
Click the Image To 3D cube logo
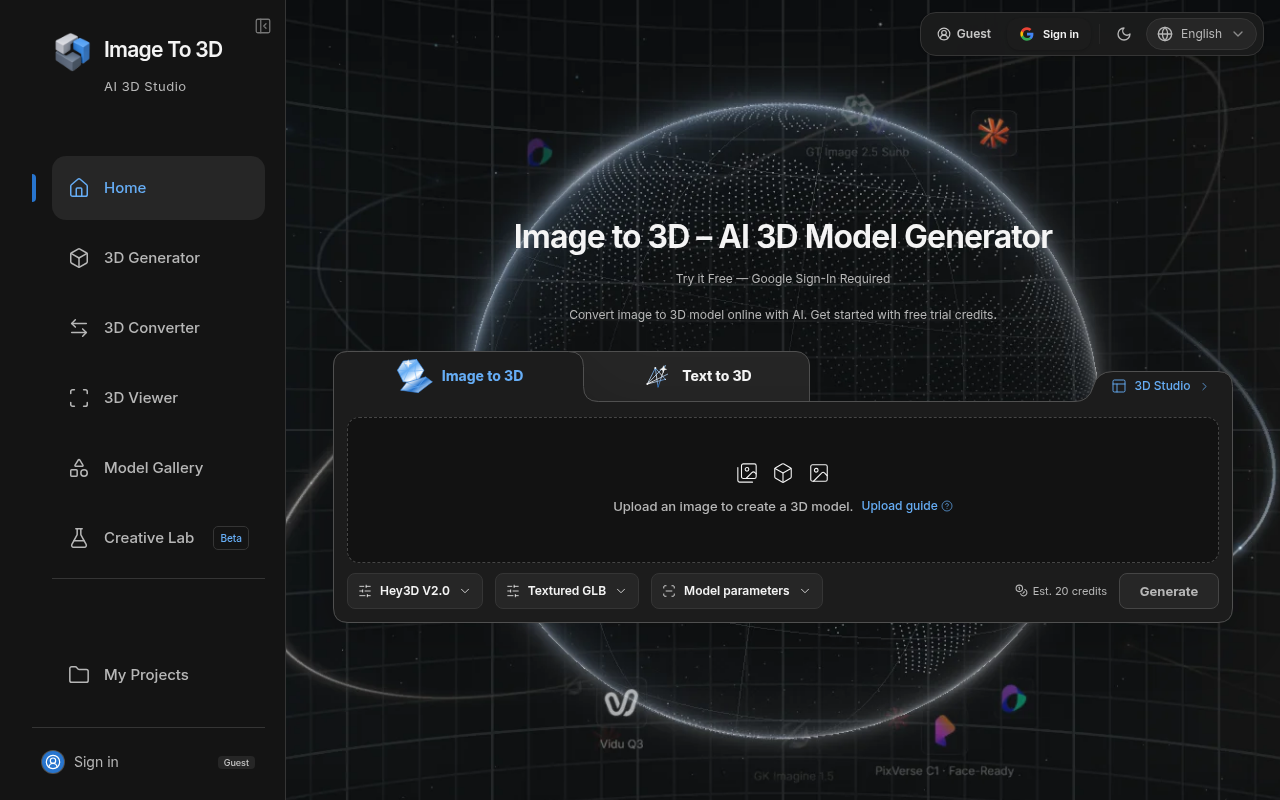72,52
